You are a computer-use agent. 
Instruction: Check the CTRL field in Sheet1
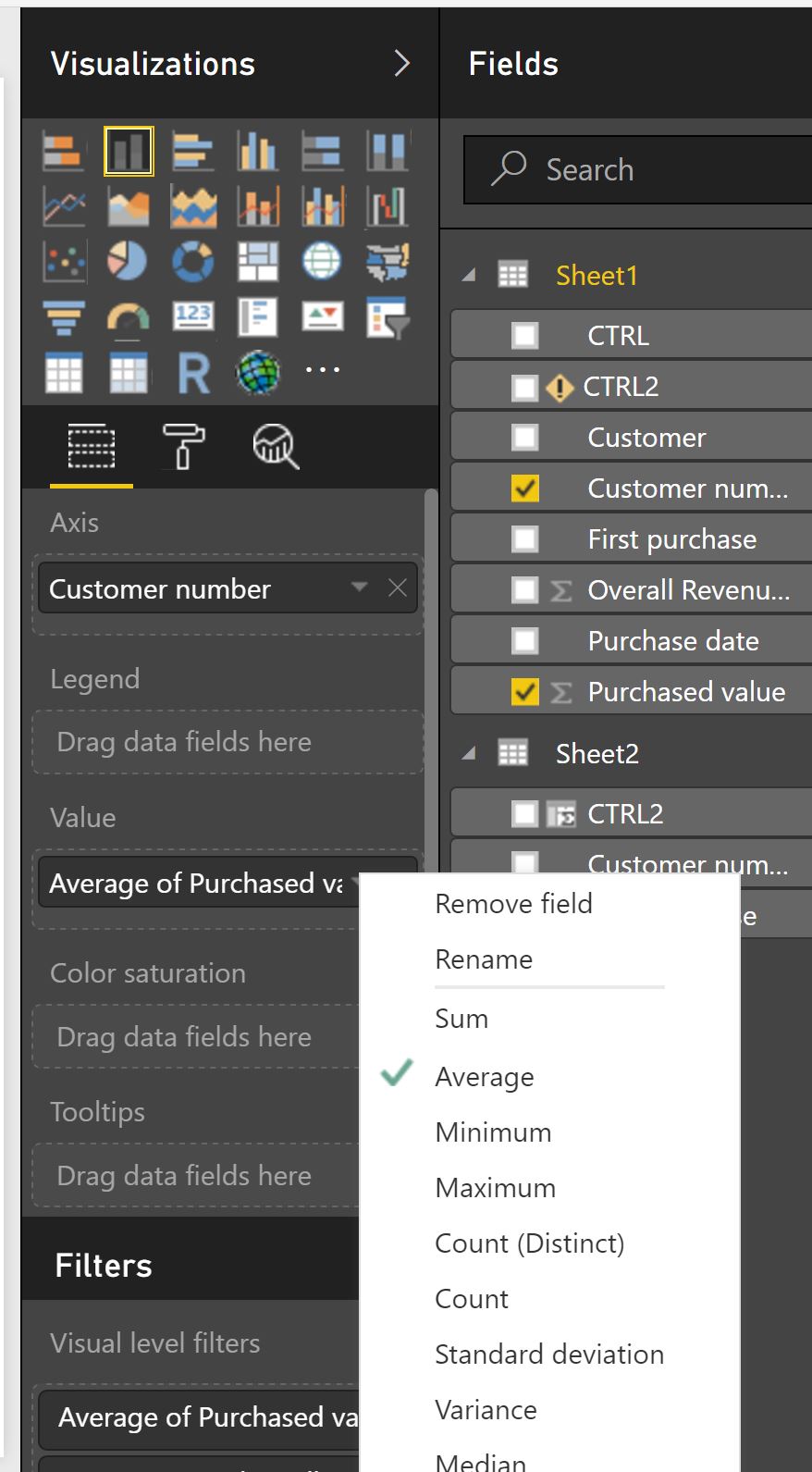click(x=525, y=335)
